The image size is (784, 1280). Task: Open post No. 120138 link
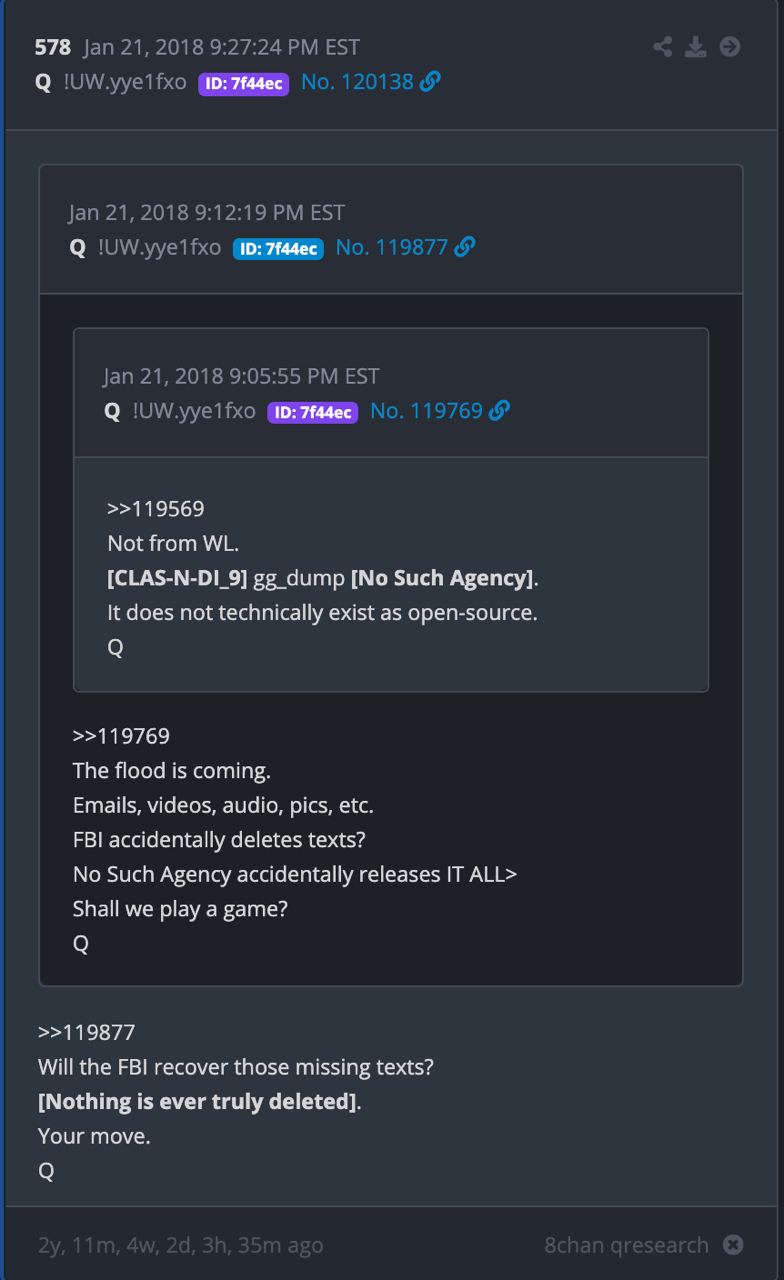point(357,82)
